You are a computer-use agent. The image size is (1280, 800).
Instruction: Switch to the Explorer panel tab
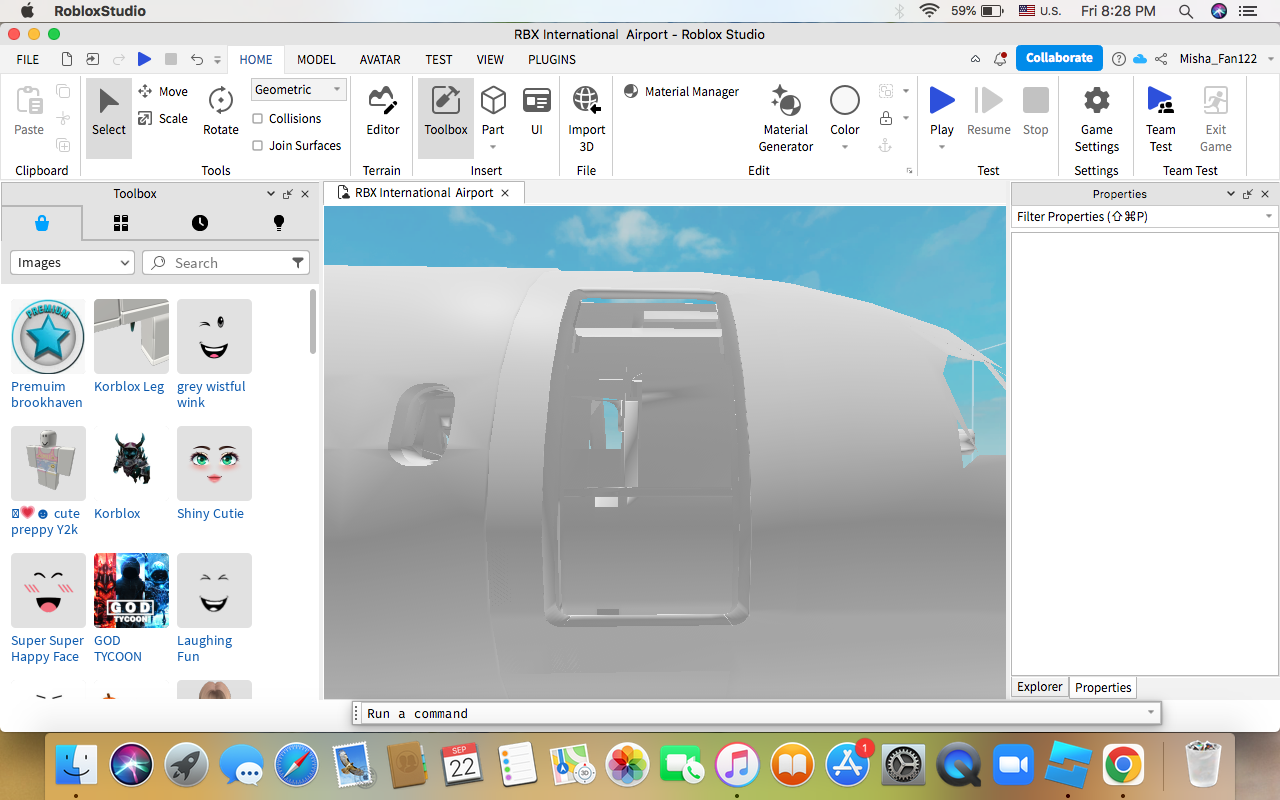1039,687
